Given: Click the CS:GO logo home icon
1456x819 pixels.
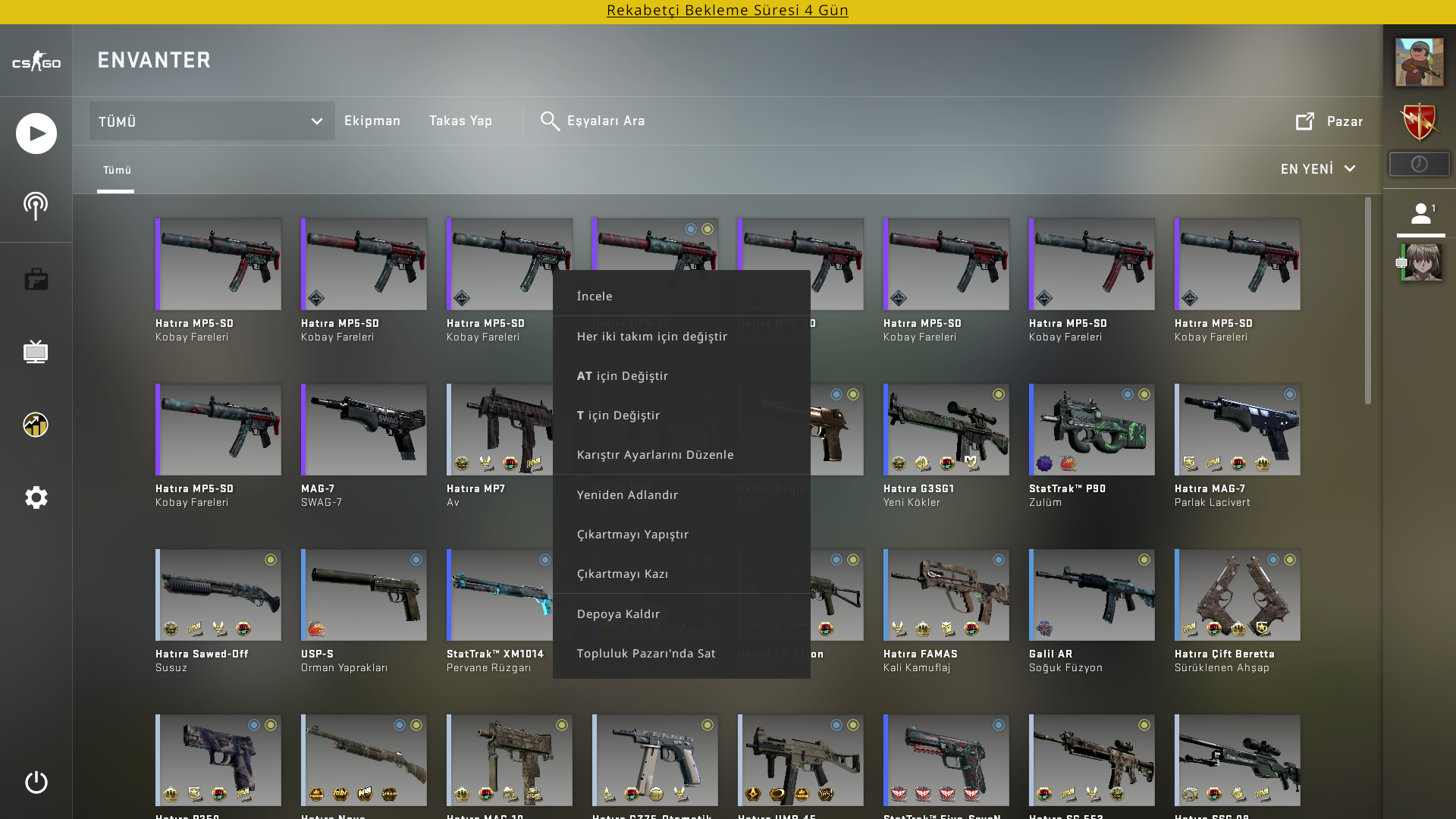Looking at the screenshot, I should (x=36, y=62).
